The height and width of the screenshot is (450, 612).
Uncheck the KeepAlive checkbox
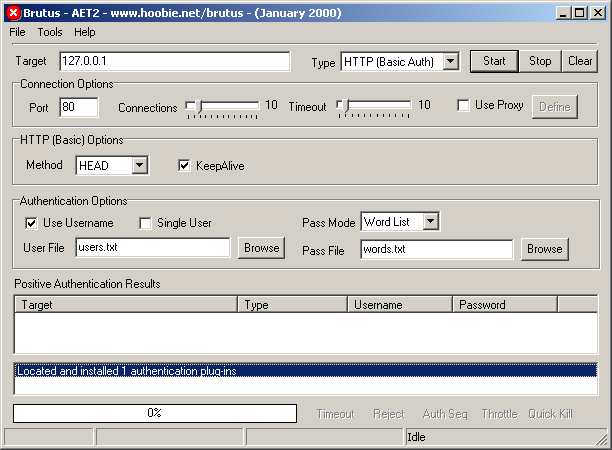184,166
